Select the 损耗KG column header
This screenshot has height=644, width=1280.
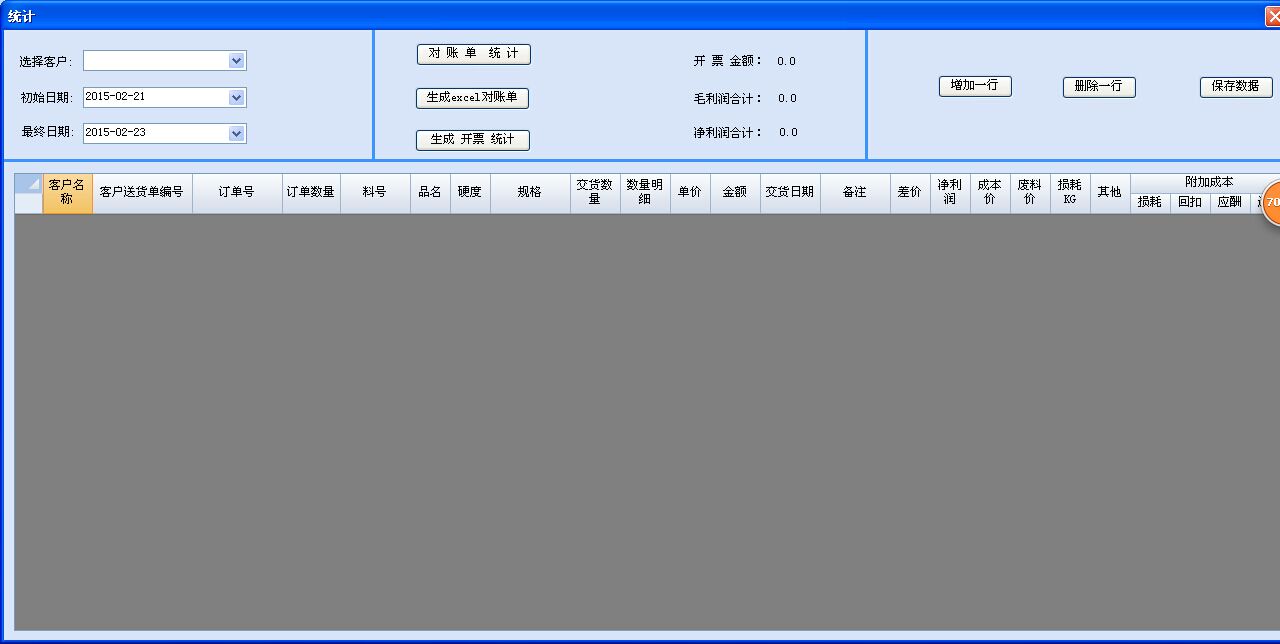tap(1070, 192)
